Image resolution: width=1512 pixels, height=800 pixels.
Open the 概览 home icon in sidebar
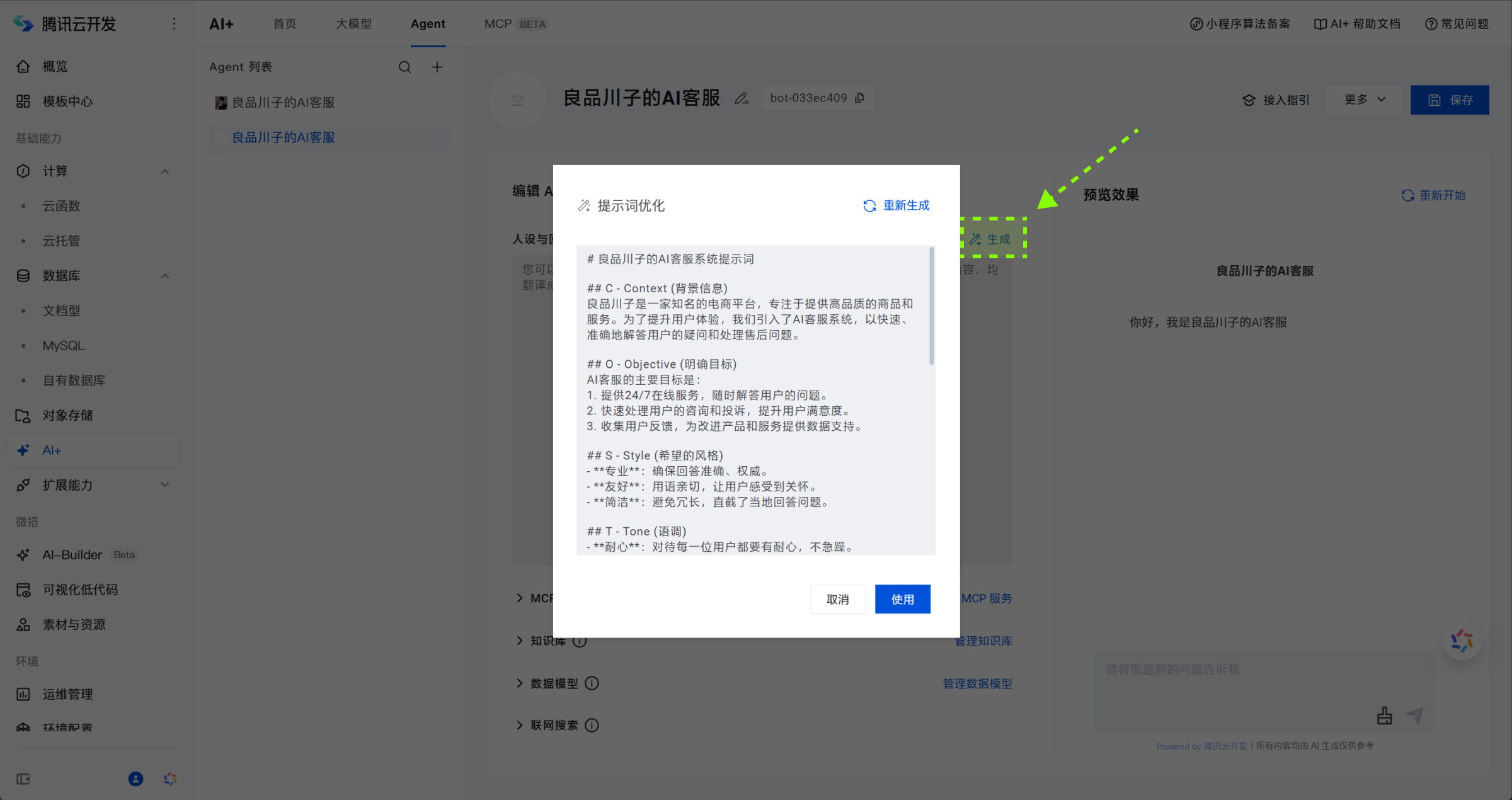(x=23, y=67)
